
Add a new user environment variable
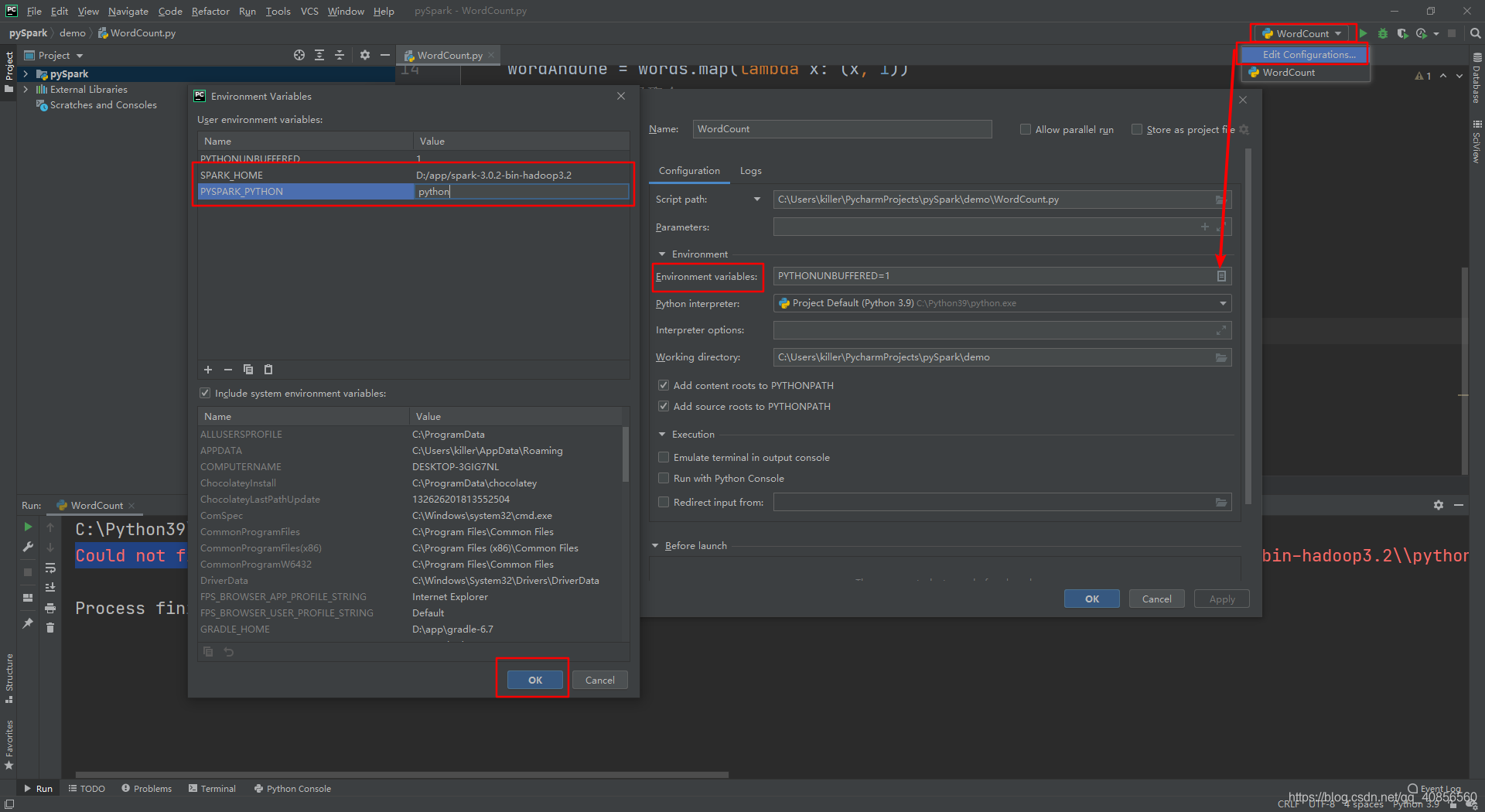tap(208, 370)
